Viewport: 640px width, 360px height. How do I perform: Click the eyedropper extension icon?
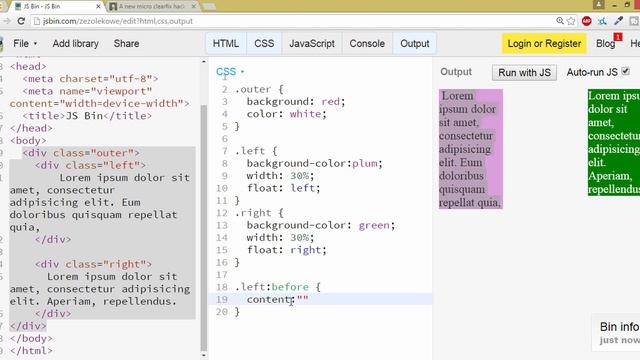pos(618,21)
